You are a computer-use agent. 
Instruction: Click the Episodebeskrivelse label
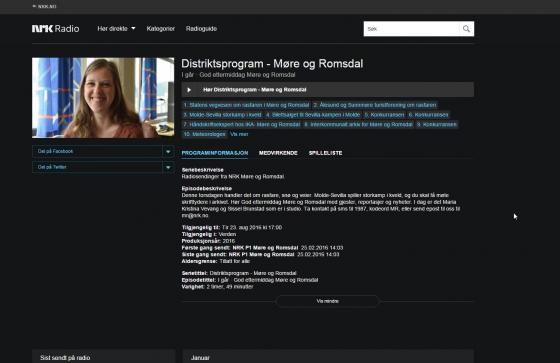pos(207,188)
